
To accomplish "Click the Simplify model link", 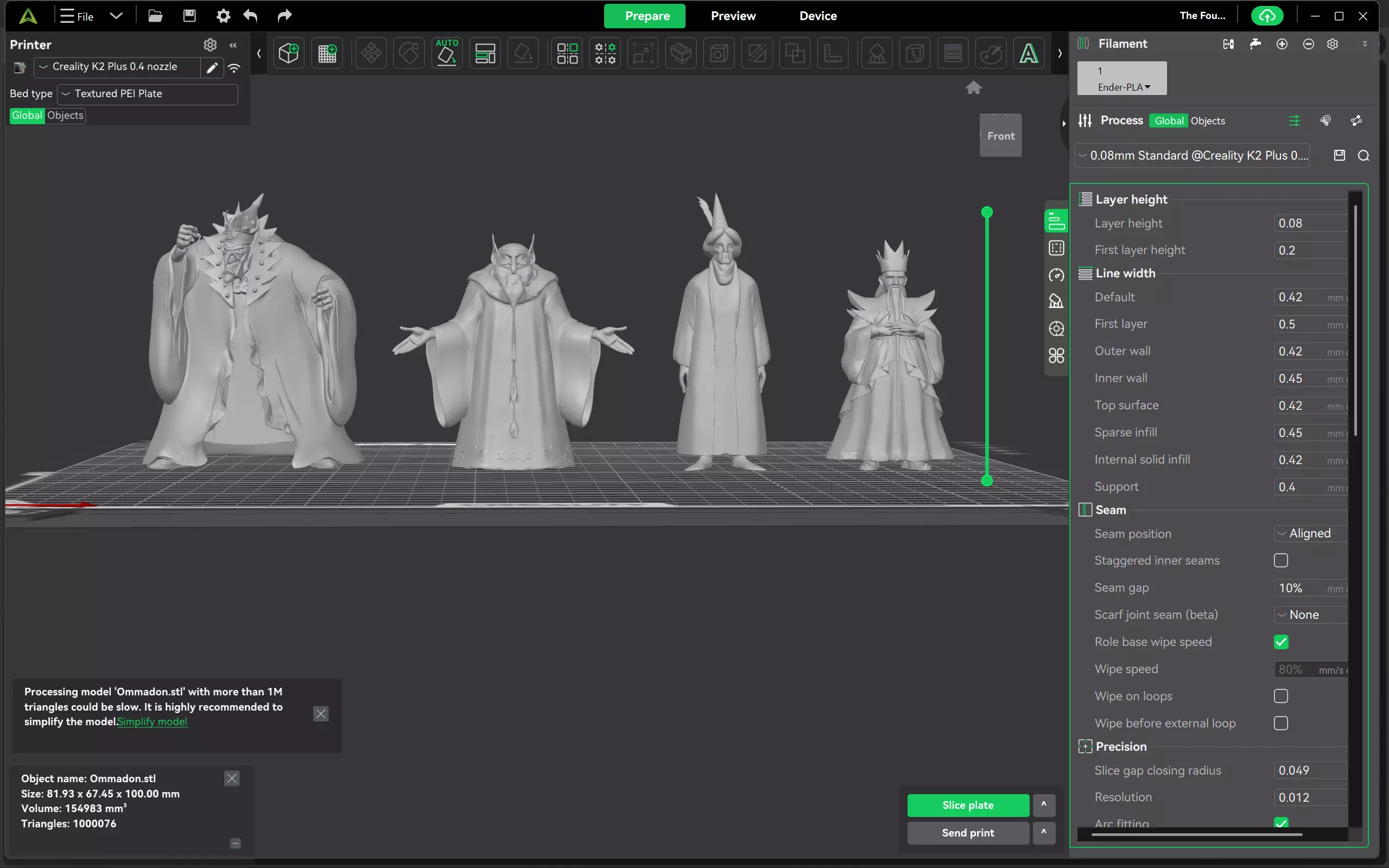I will 152,721.
